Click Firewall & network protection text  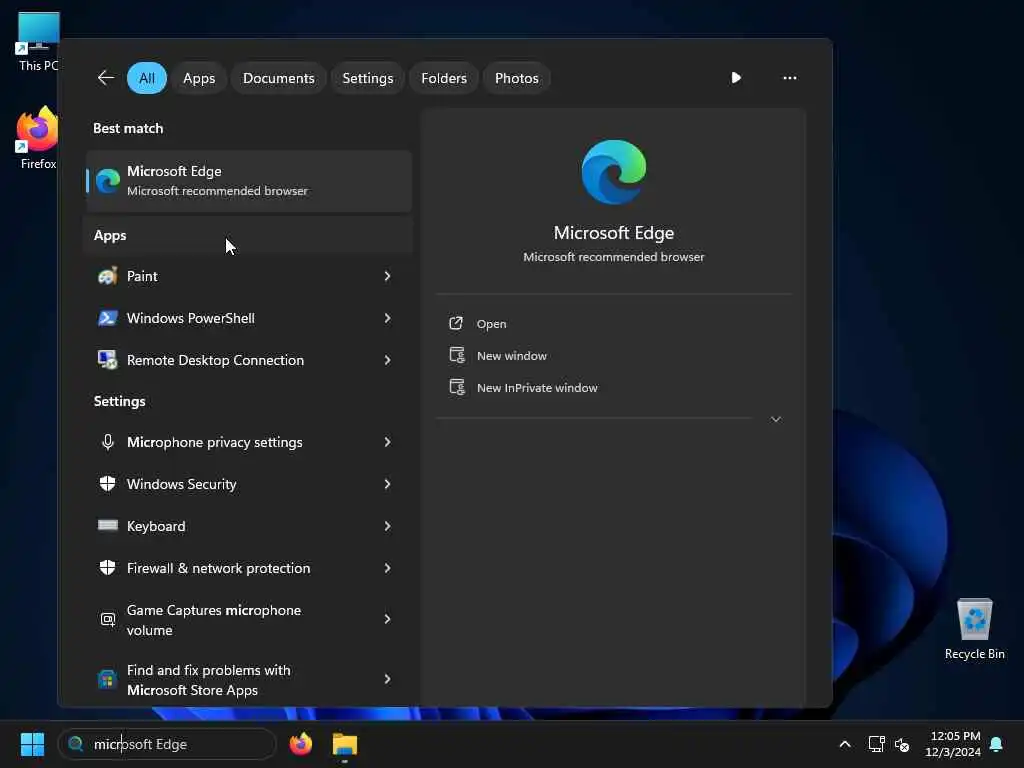pos(219,568)
